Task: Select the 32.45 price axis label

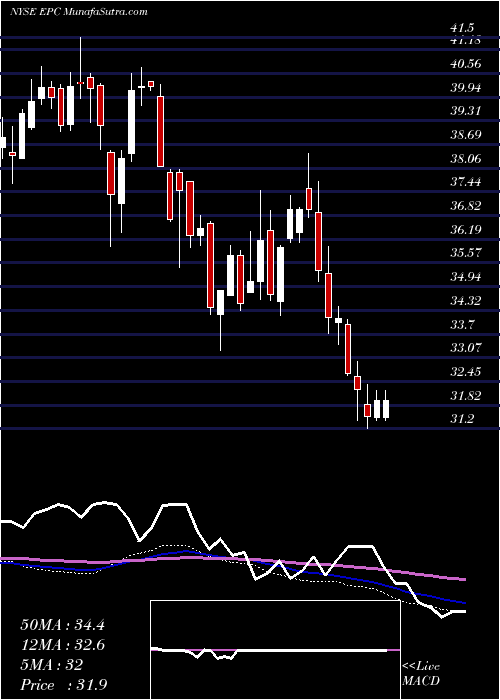Action: [x=466, y=371]
